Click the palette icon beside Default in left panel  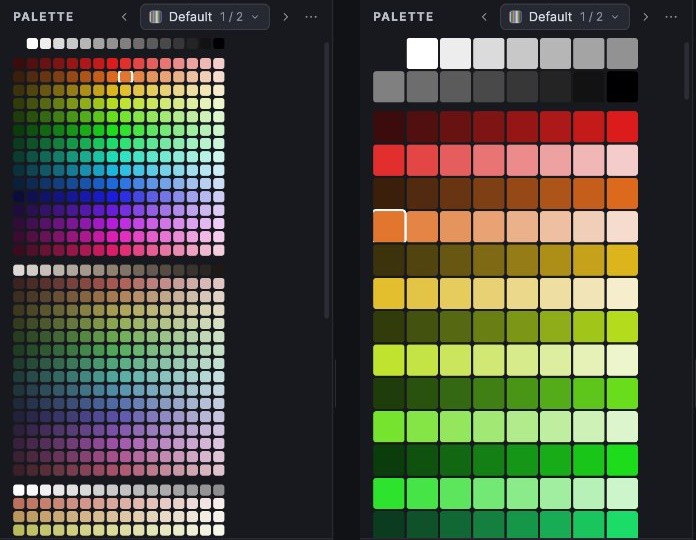click(155, 17)
